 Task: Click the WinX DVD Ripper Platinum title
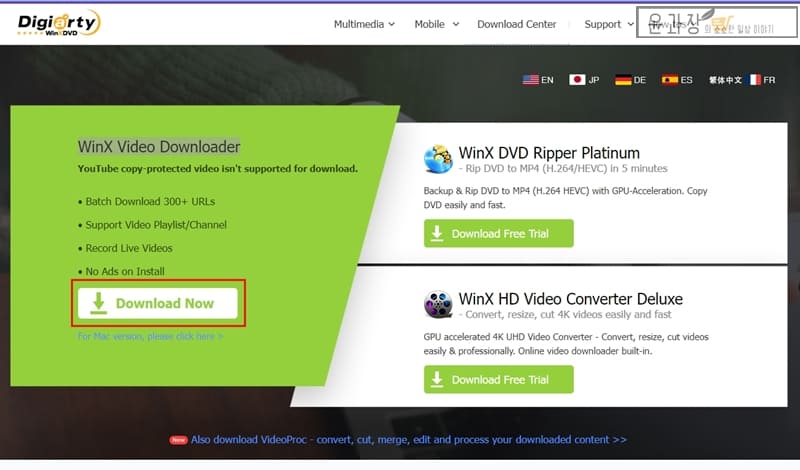coord(549,153)
